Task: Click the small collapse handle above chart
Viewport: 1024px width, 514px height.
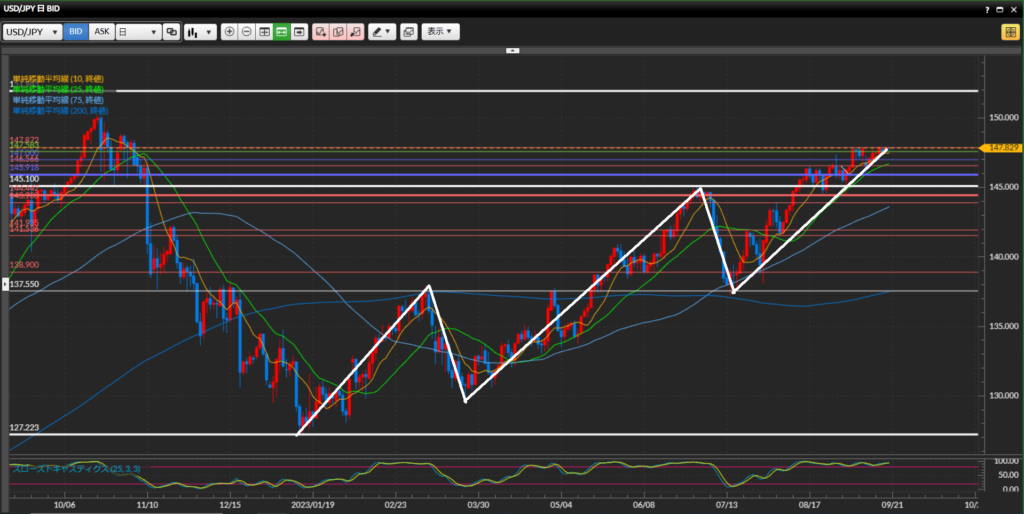Action: pyautogui.click(x=512, y=50)
